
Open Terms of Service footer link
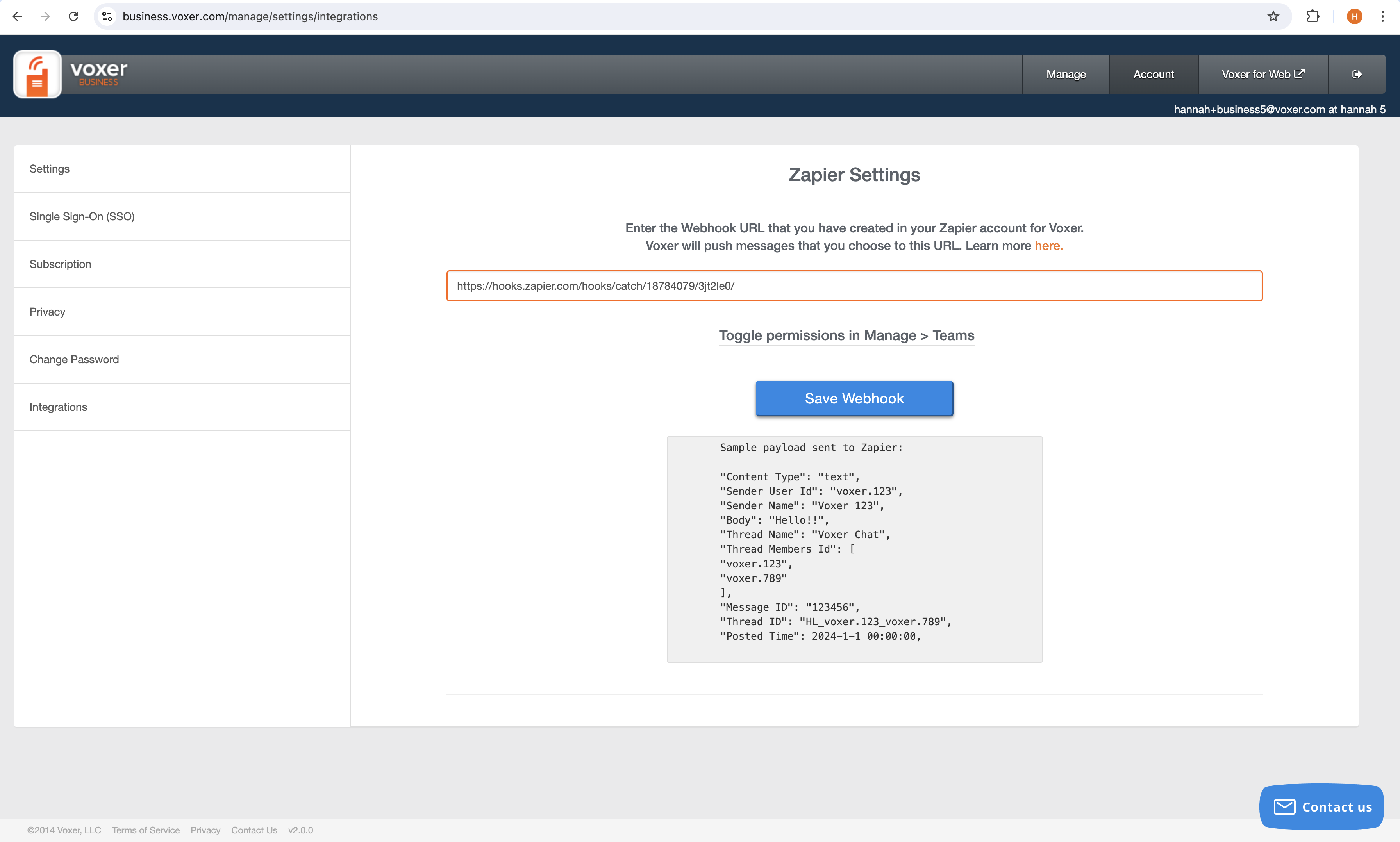tap(146, 830)
